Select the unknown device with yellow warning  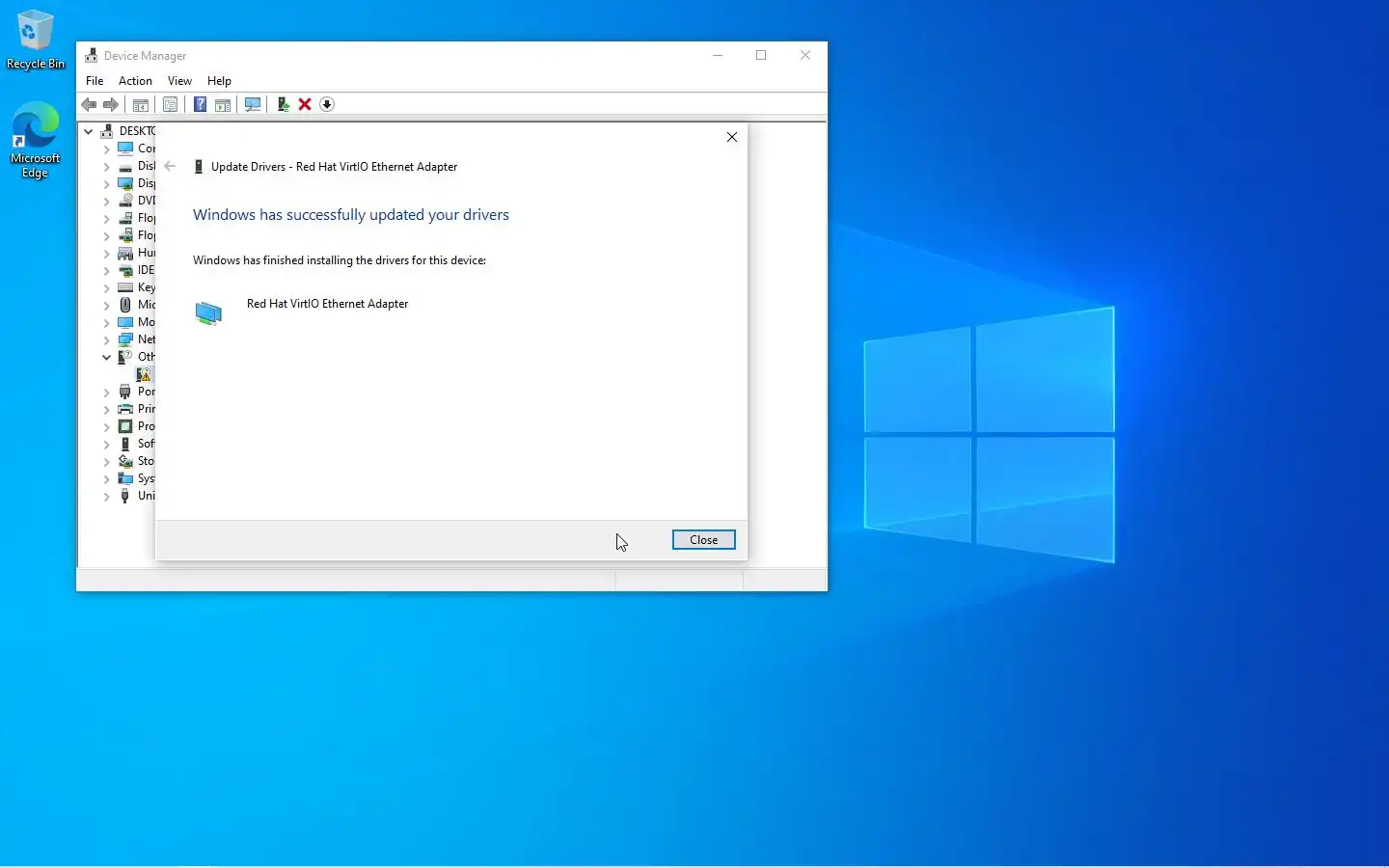pos(144,374)
